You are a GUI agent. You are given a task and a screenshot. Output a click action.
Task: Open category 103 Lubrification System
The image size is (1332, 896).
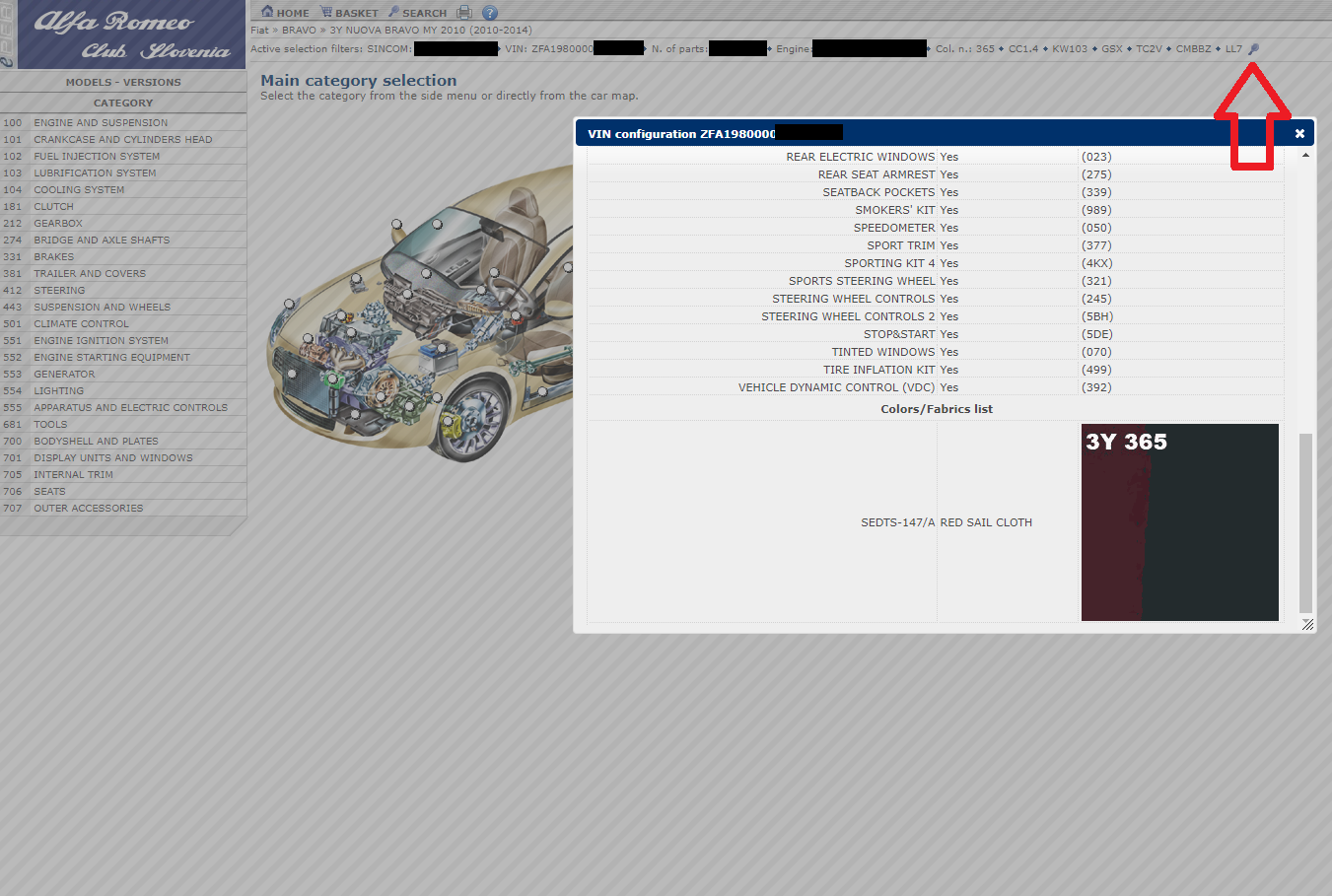pyautogui.click(x=123, y=172)
